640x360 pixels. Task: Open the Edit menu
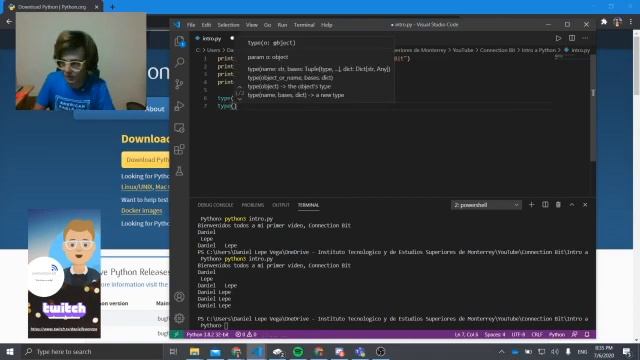(x=206, y=25)
